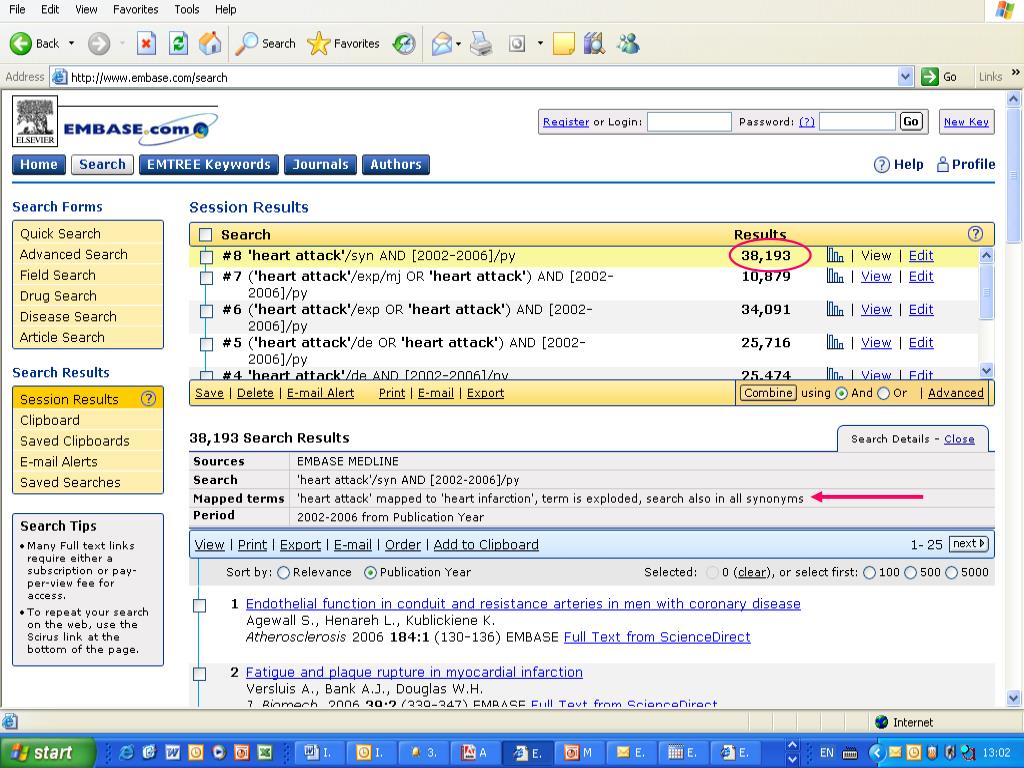
Task: Click the chart icon for search #5
Action: [x=835, y=342]
